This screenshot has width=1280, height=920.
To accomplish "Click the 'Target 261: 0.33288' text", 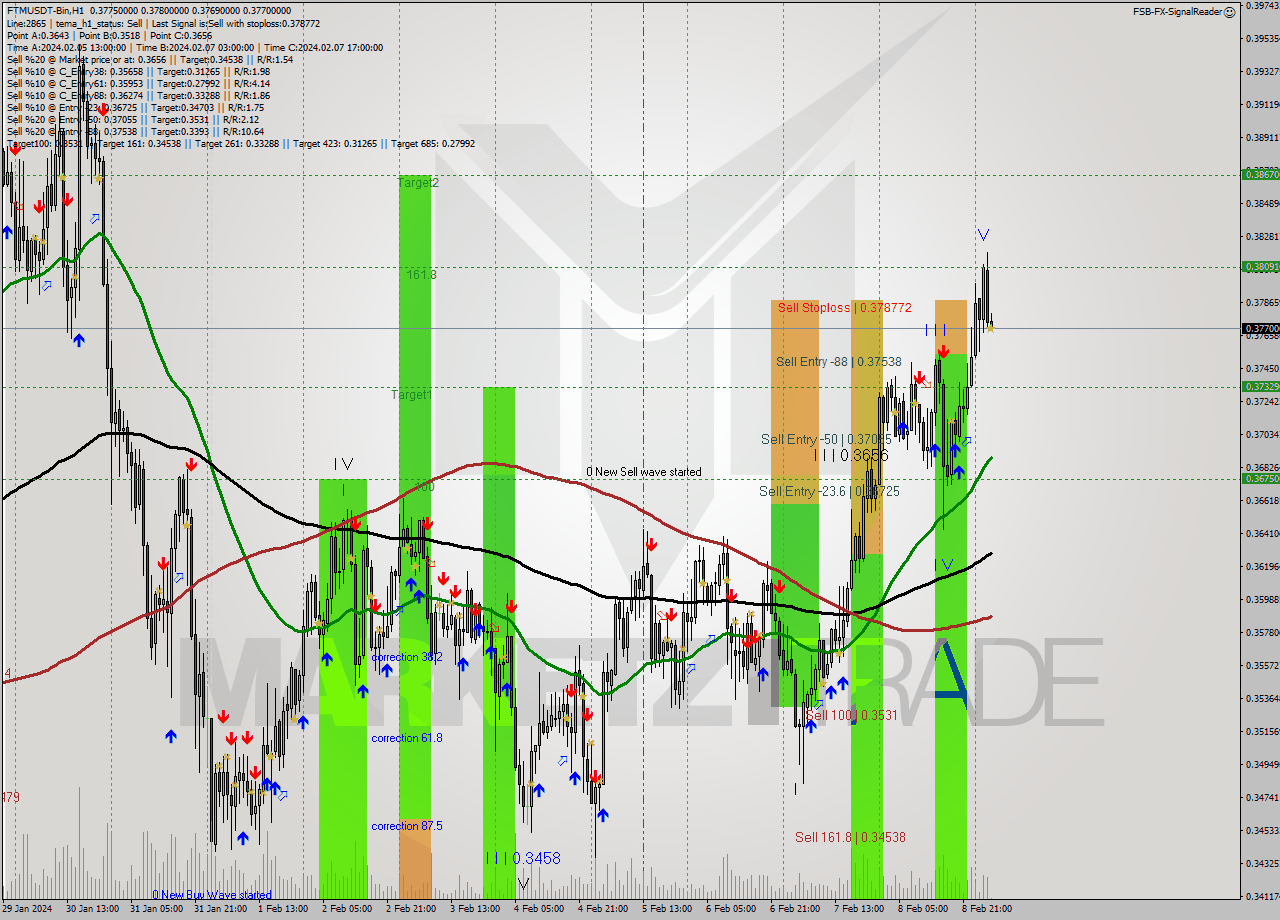I will click(x=237, y=143).
